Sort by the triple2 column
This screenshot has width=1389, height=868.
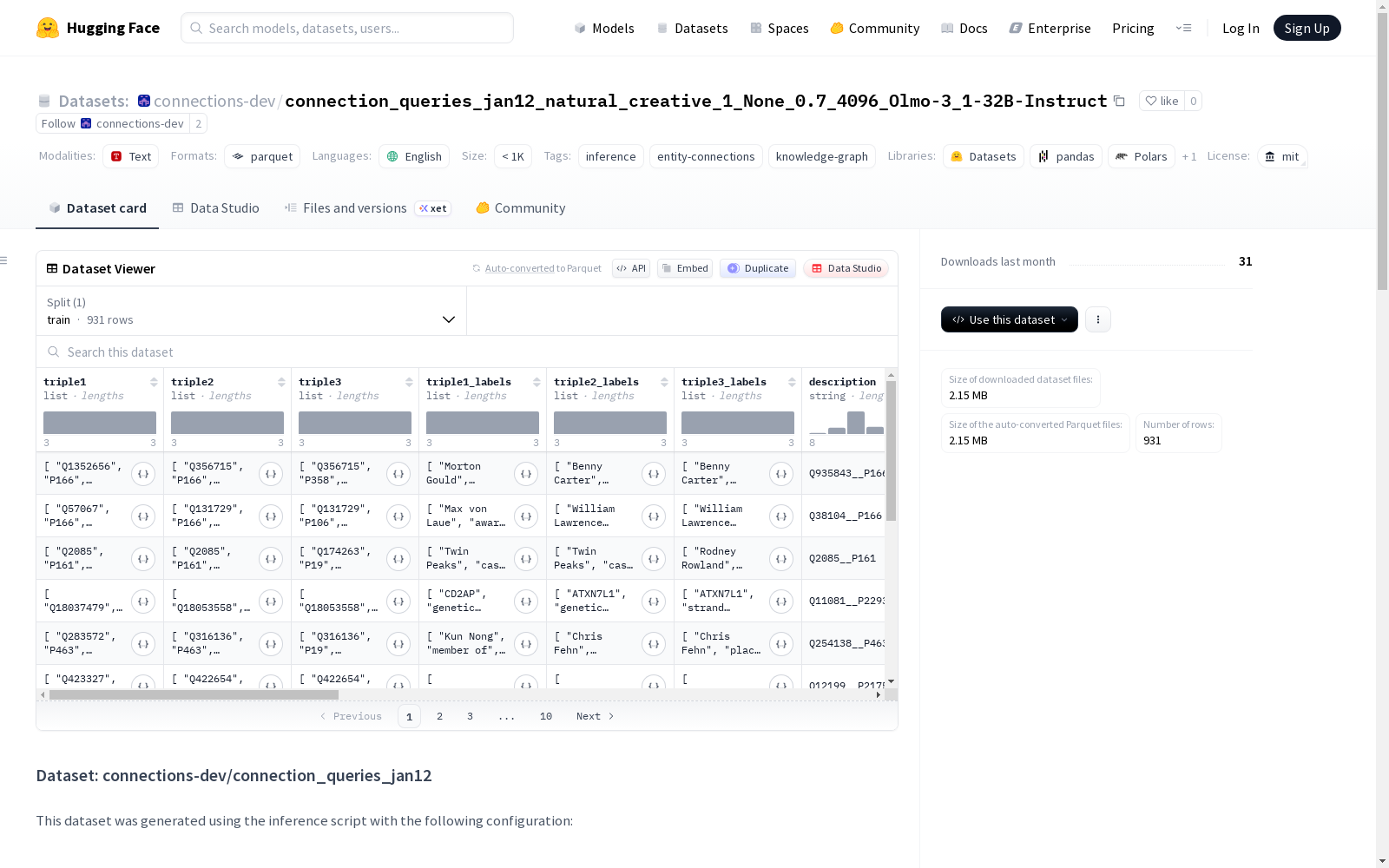[x=281, y=382]
